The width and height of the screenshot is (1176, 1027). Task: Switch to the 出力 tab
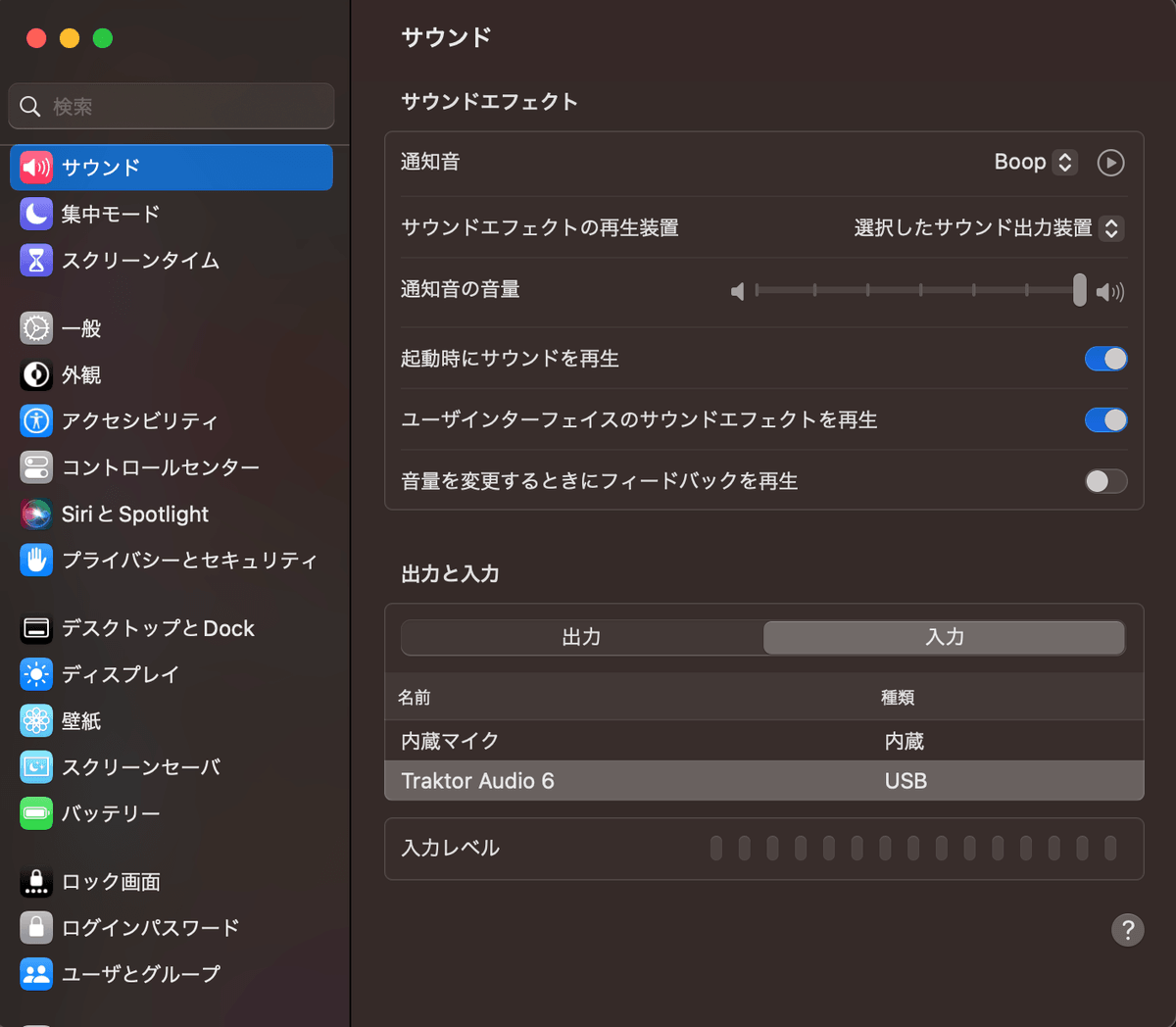581,636
